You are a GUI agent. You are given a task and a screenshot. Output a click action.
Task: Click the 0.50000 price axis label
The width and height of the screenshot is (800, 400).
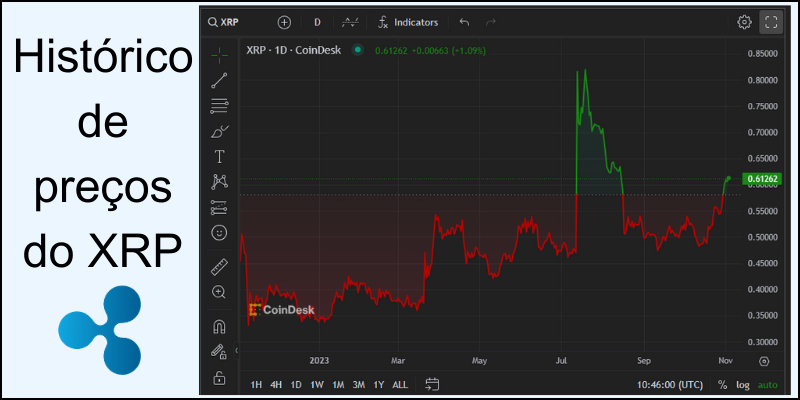[762, 237]
